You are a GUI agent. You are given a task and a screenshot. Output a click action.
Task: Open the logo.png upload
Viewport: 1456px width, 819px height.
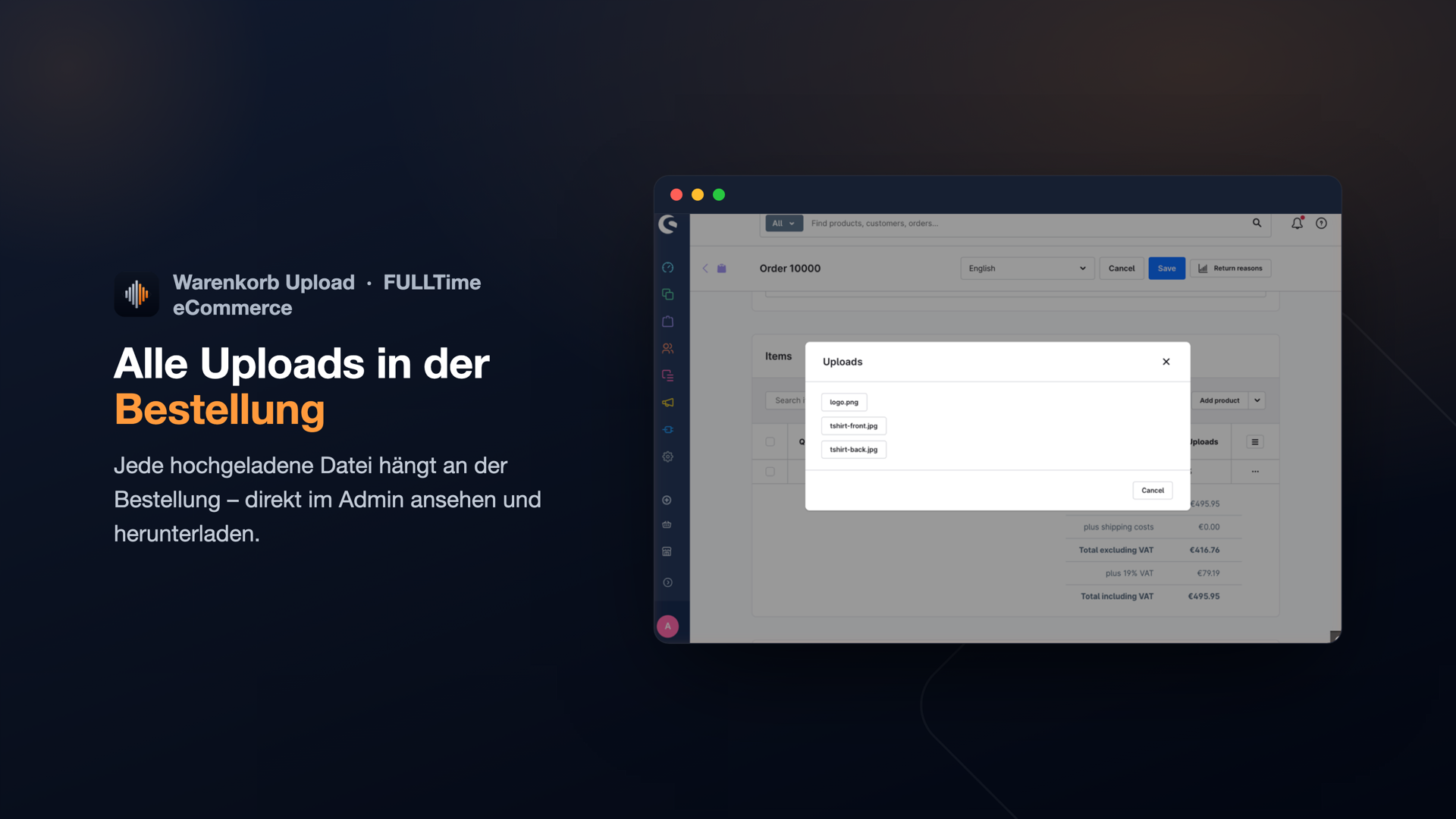pos(844,402)
